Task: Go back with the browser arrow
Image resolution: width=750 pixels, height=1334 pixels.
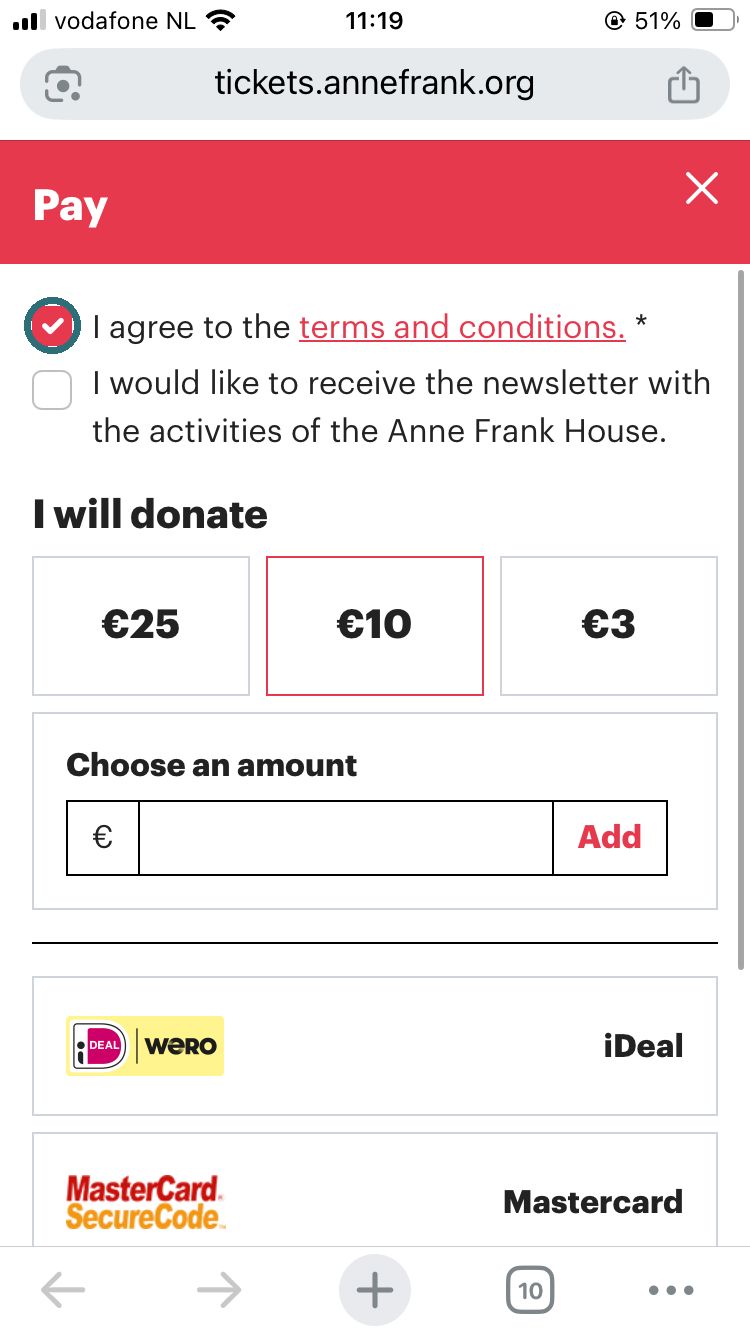Action: coord(63,1290)
